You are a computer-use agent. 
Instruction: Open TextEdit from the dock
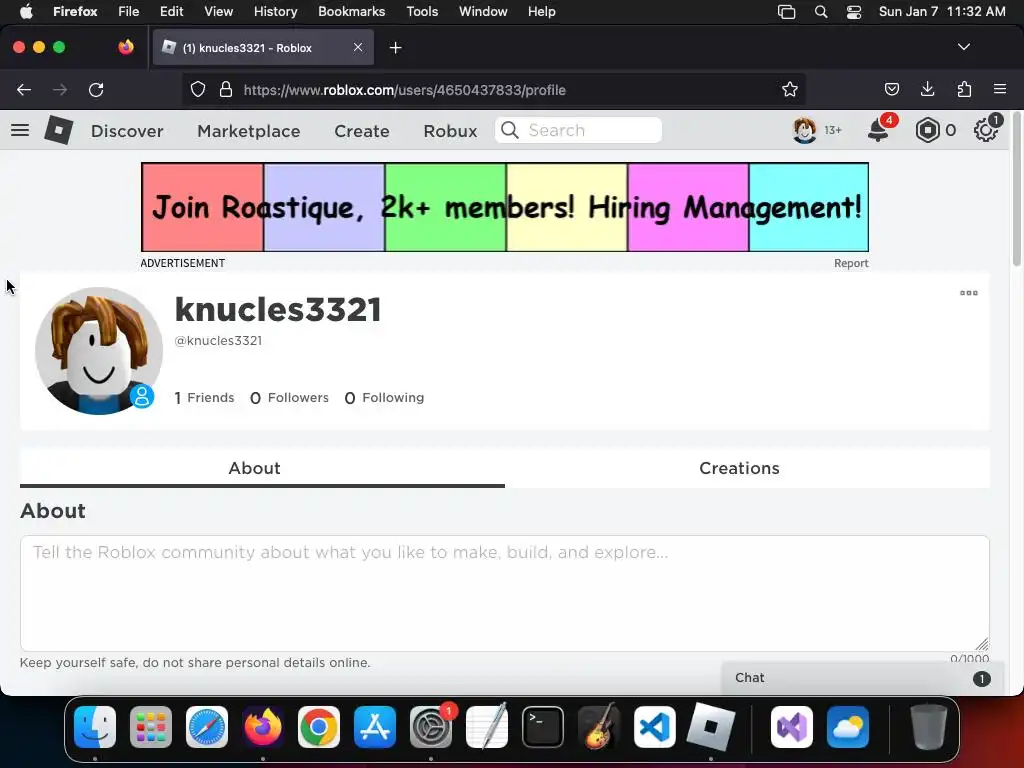487,727
